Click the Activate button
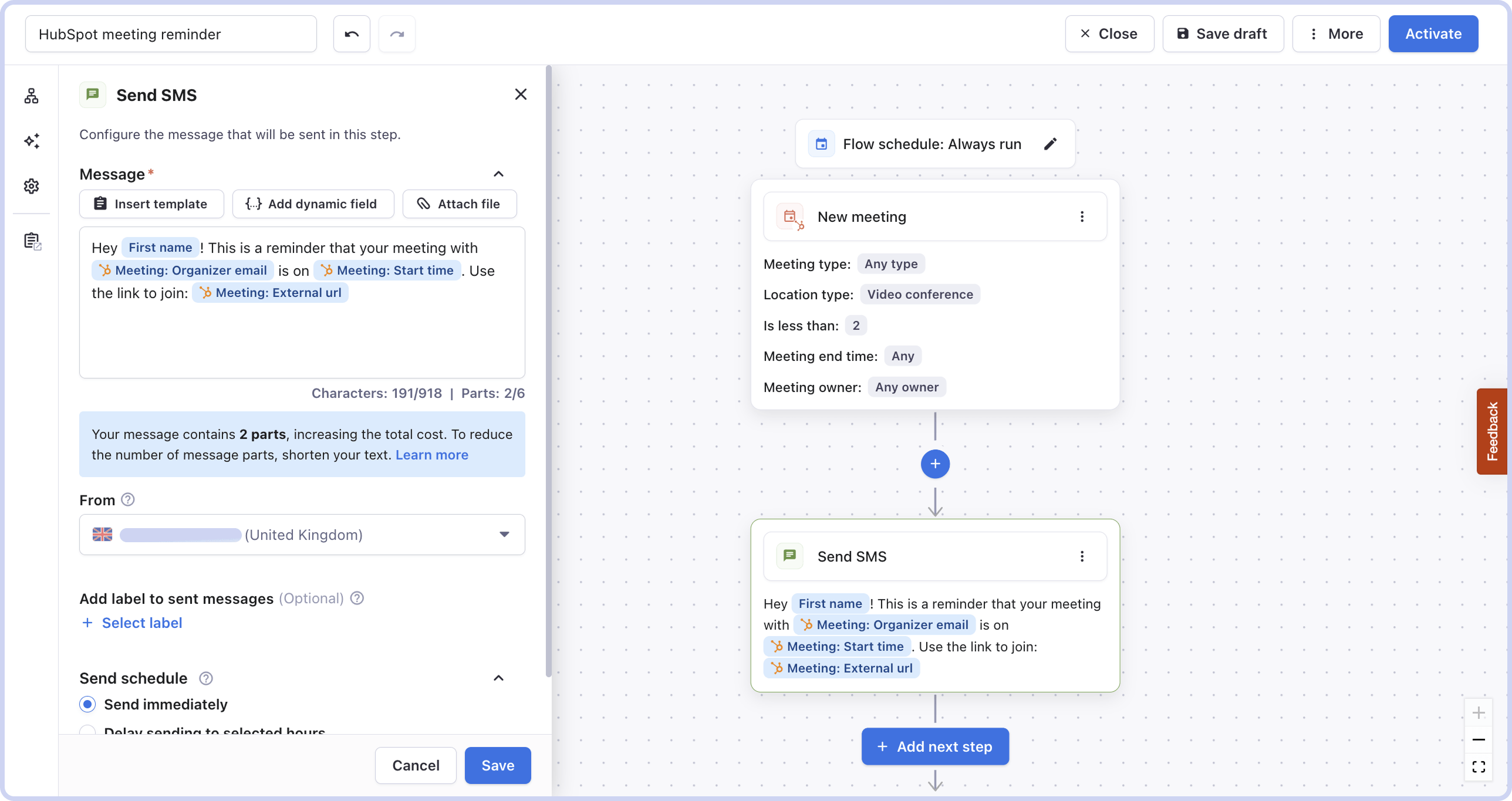Viewport: 1512px width, 801px height. 1433,34
